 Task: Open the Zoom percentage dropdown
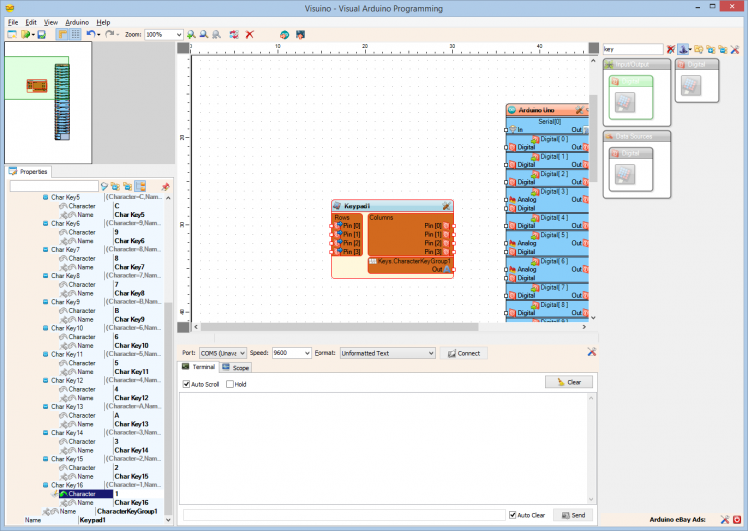point(179,34)
